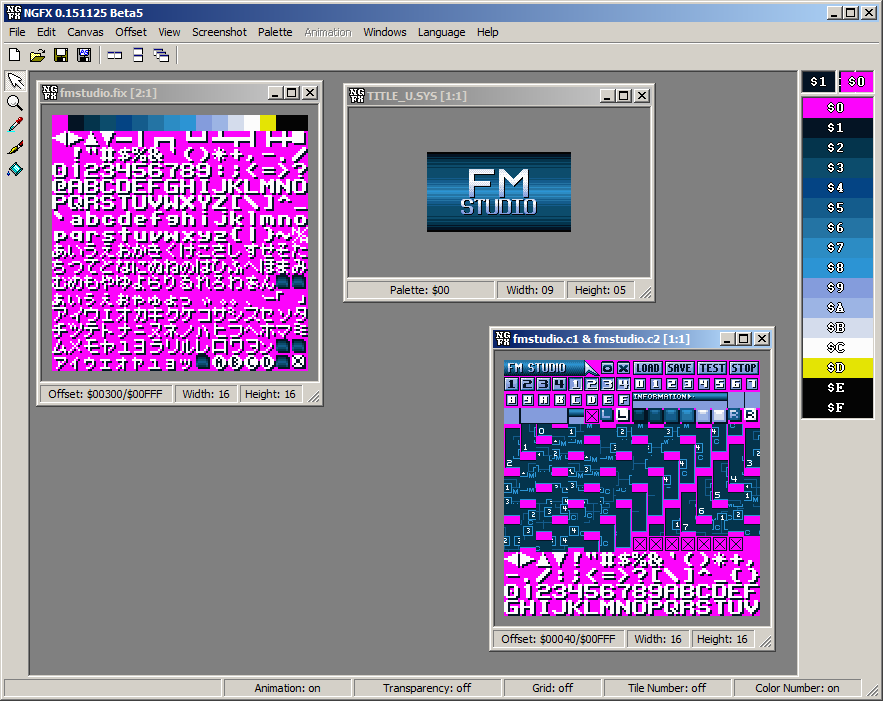Image resolution: width=883 pixels, height=701 pixels.
Task: Click Height: 05 field in TITLE_U.SYS window
Action: coord(600,290)
